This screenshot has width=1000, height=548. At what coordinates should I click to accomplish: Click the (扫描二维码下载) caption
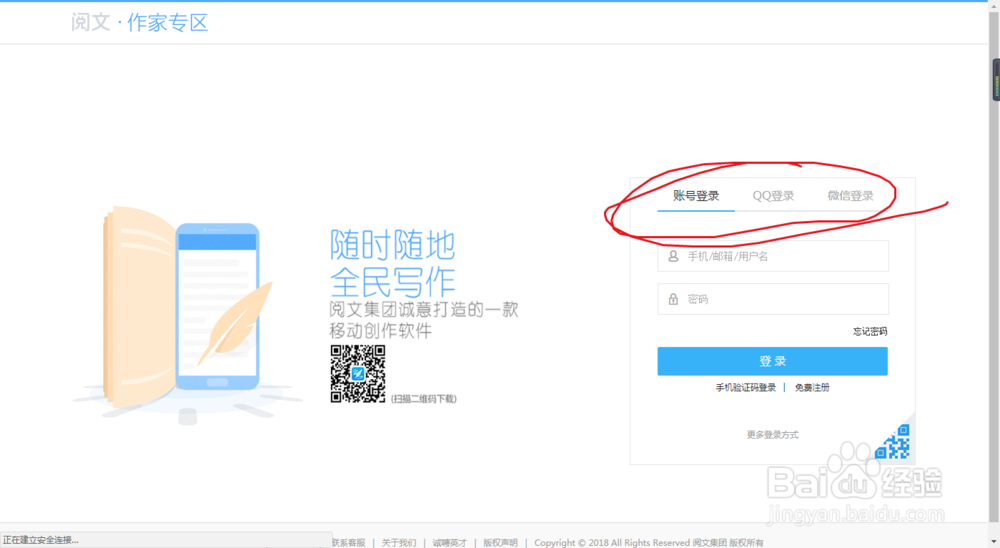click(x=423, y=399)
